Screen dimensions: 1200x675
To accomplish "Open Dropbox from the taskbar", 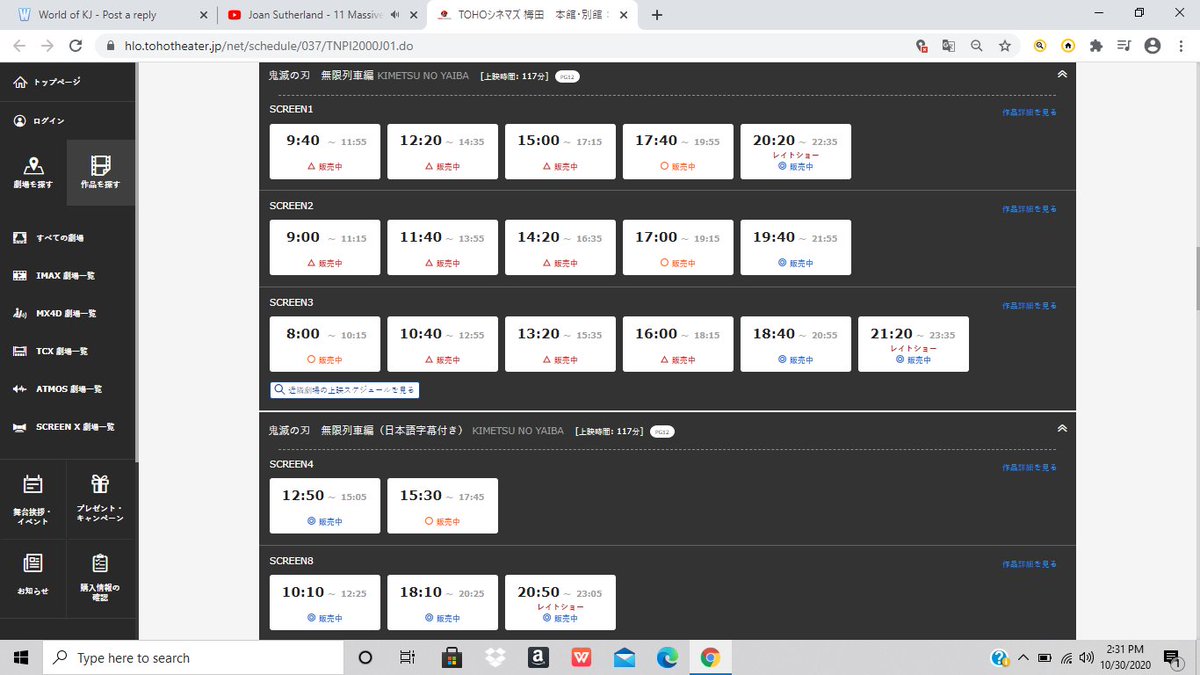I will click(495, 657).
